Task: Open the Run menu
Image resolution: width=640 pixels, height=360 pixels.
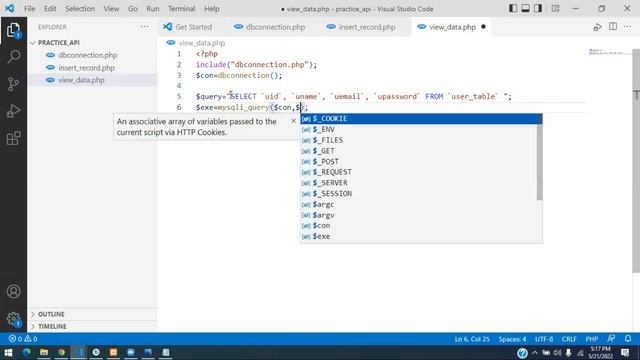Action: [x=153, y=9]
